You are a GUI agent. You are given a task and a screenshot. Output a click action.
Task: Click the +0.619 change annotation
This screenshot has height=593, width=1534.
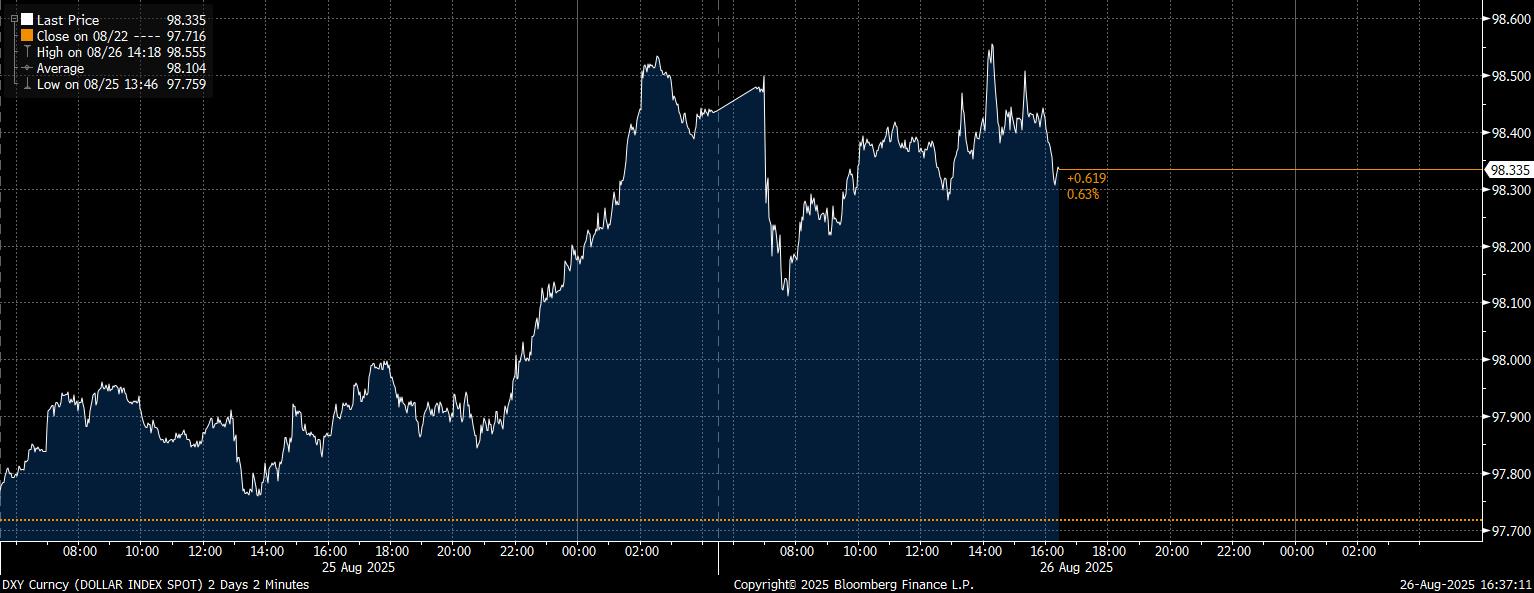tap(1087, 178)
